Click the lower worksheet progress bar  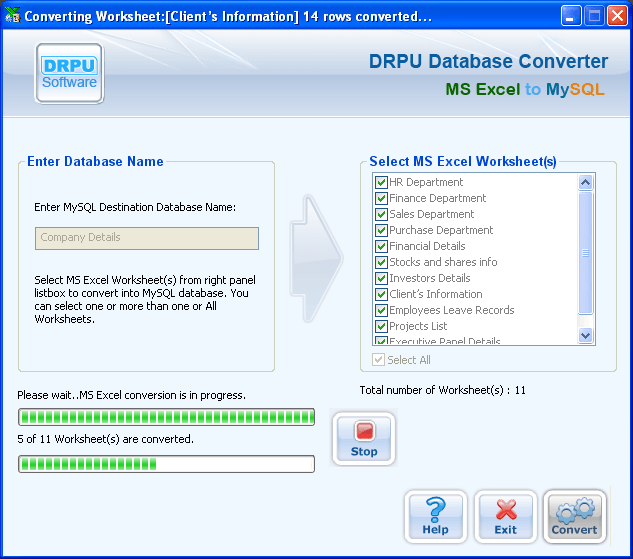point(166,464)
